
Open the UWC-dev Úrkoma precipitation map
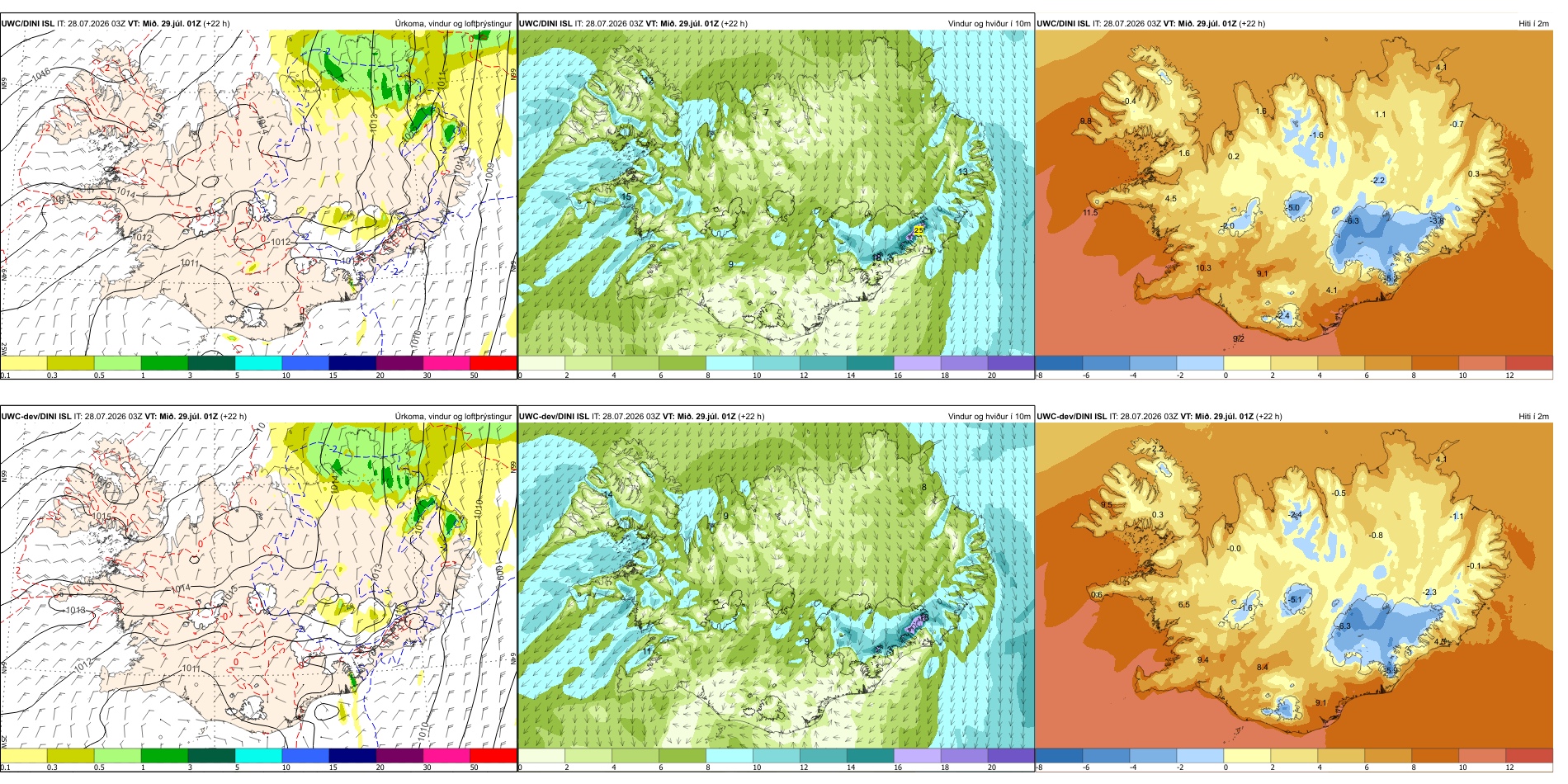258,586
